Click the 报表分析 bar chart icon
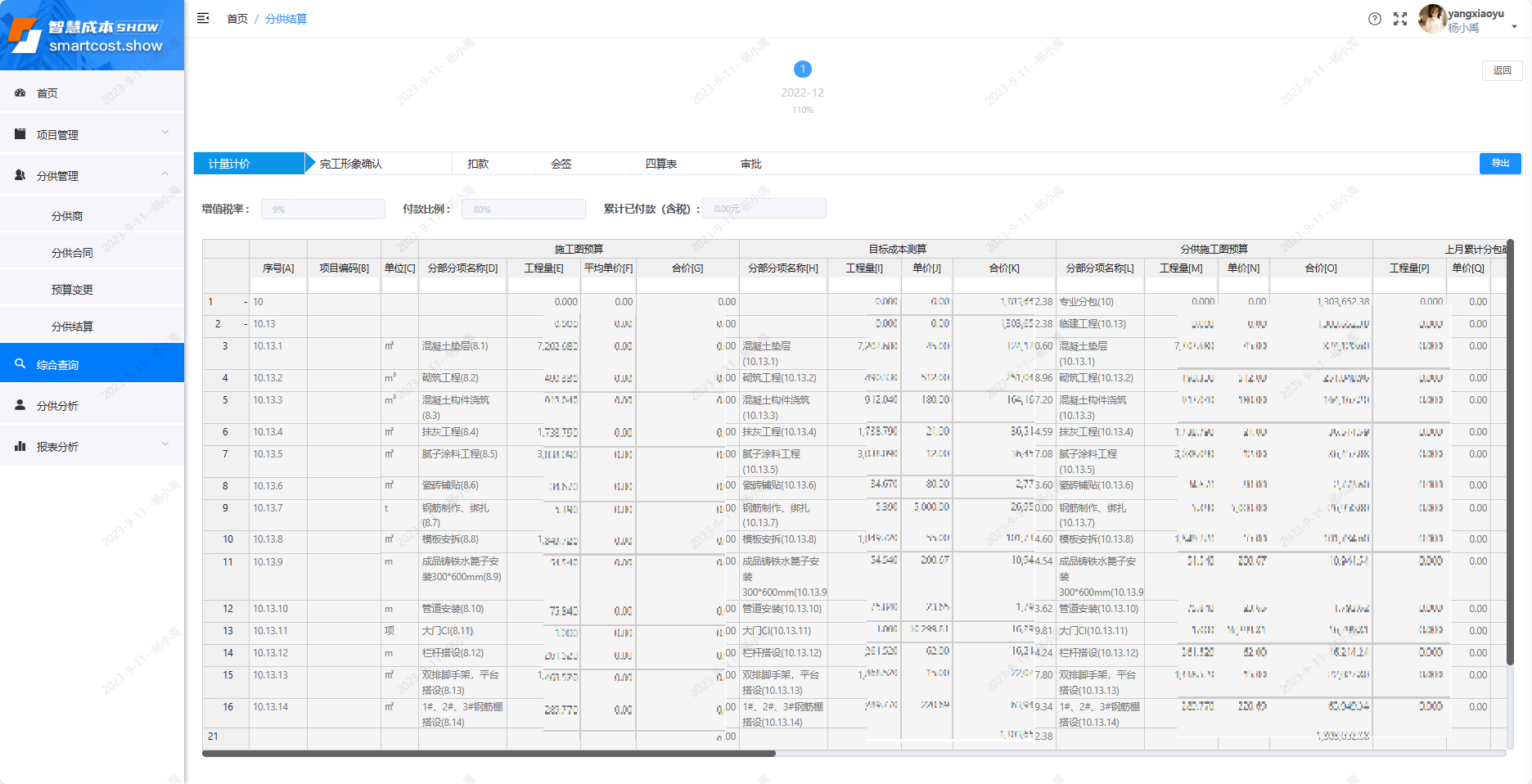Viewport: 1532px width, 784px height. coord(20,446)
